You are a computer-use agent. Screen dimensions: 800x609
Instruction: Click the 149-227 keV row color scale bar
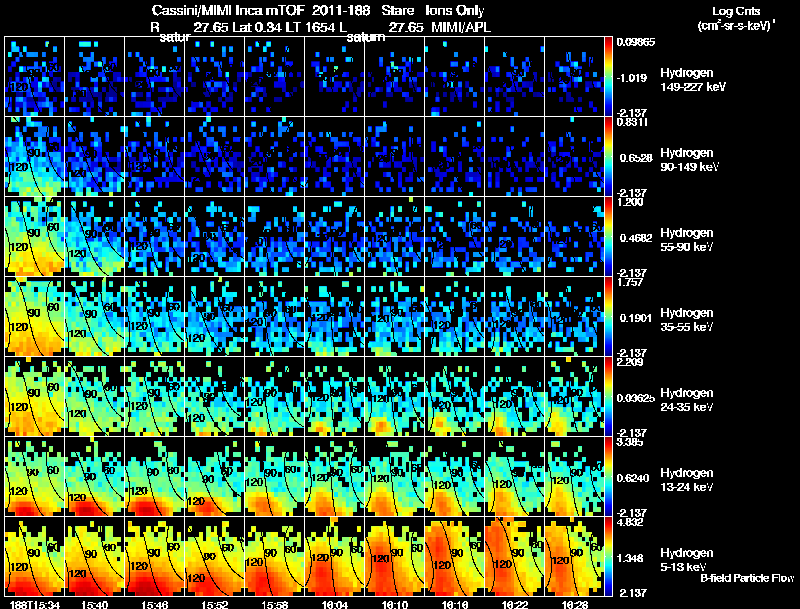[608, 77]
